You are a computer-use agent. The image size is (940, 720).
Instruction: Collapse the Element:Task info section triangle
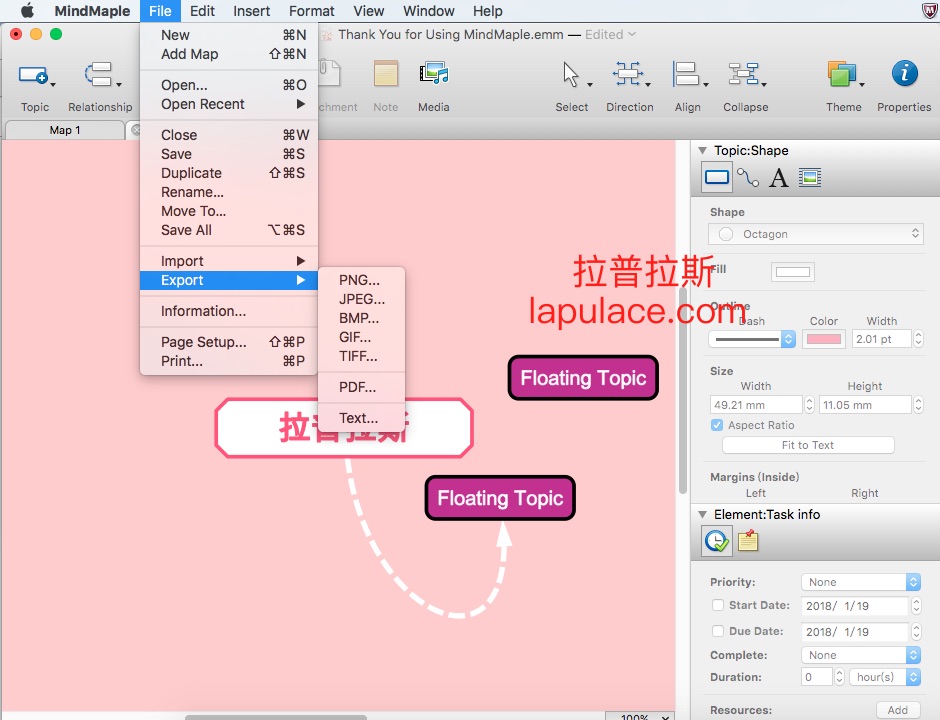(702, 514)
